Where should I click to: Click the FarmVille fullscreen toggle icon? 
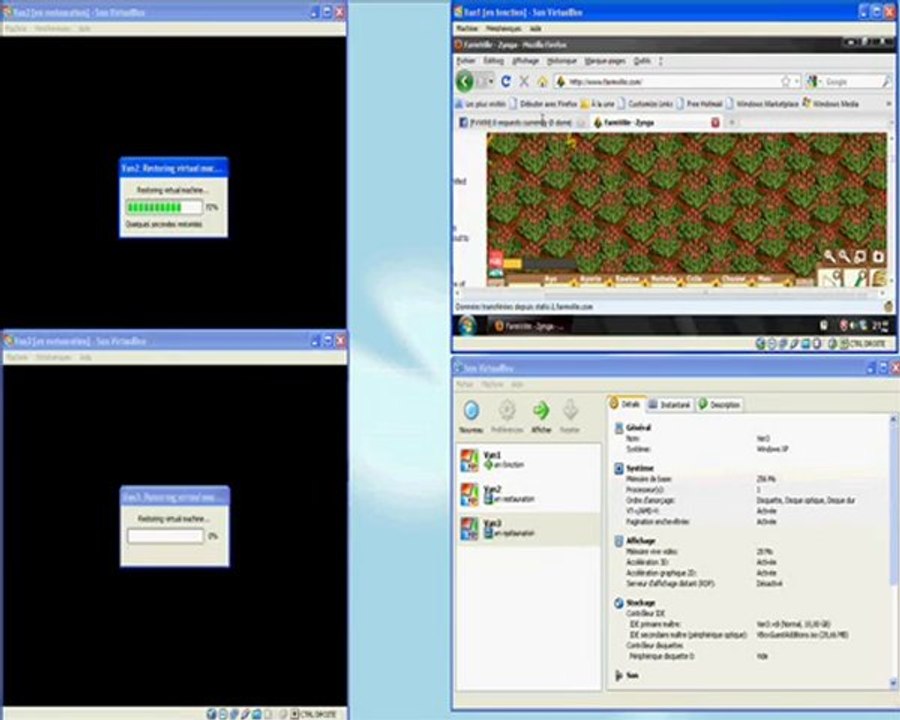(860, 257)
